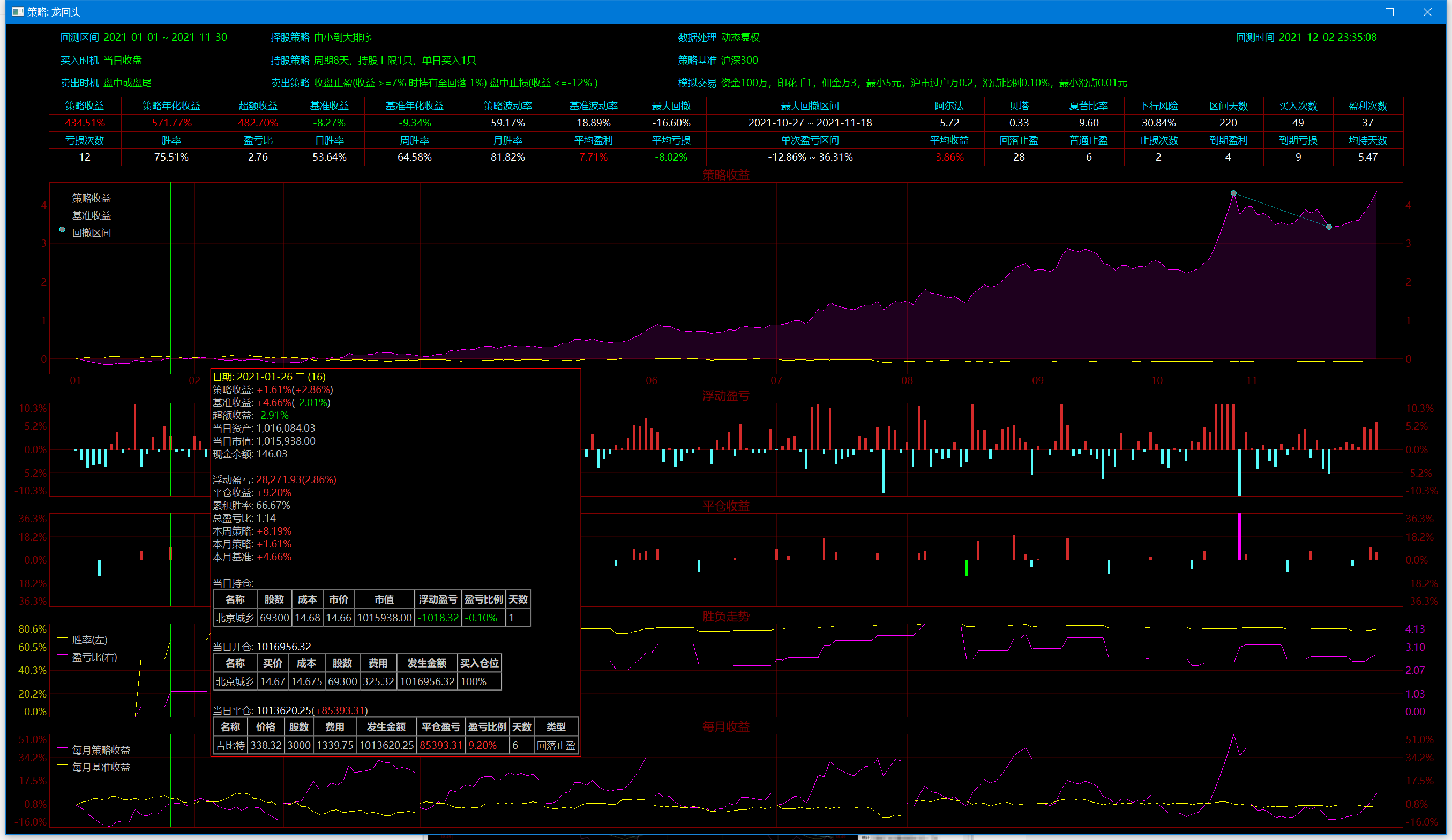Click the 回撤区间 legend dot marker
This screenshot has width=1452, height=840.
tap(63, 229)
